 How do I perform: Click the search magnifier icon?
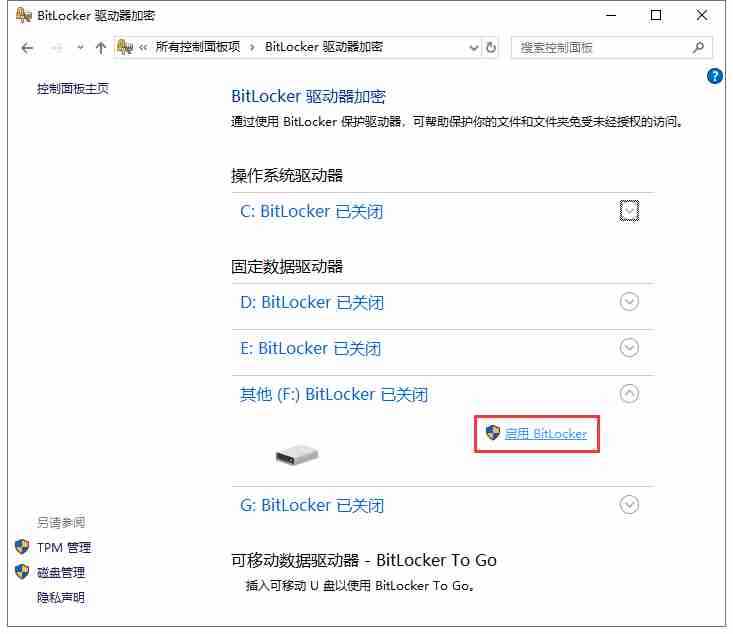coord(698,47)
